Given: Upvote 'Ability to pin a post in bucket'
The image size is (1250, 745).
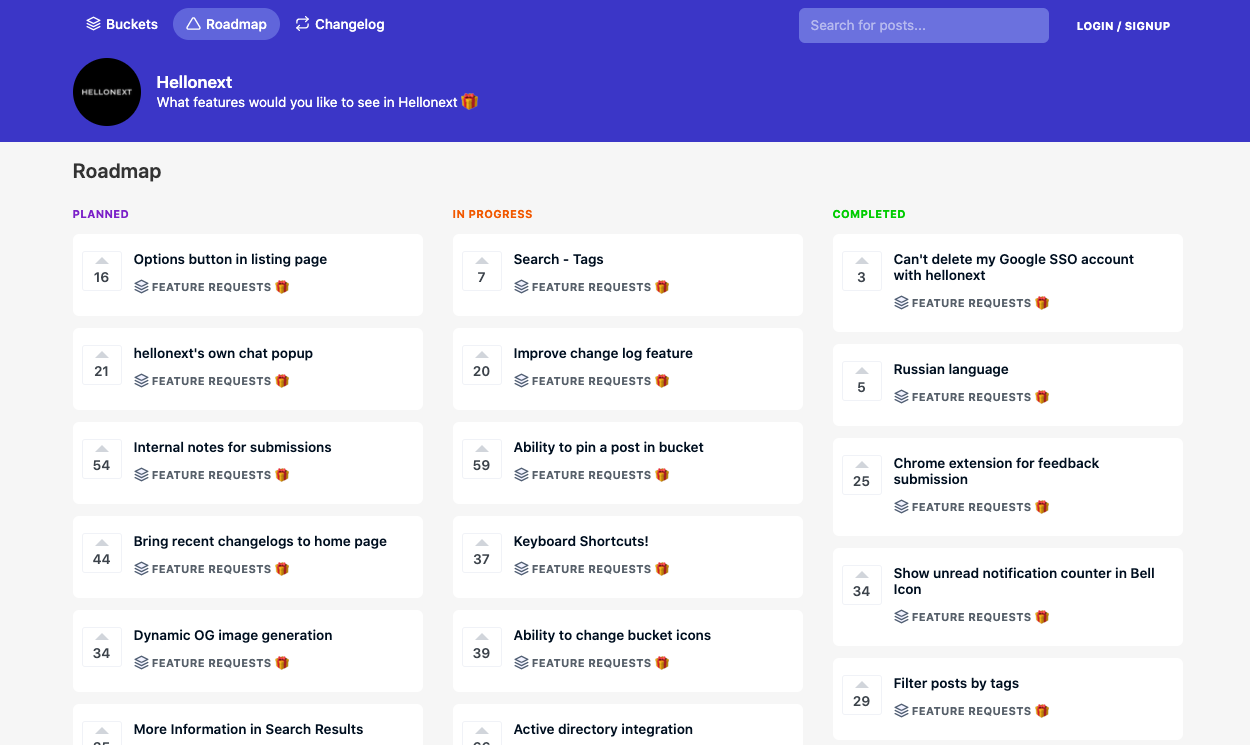Looking at the screenshot, I should [x=482, y=459].
